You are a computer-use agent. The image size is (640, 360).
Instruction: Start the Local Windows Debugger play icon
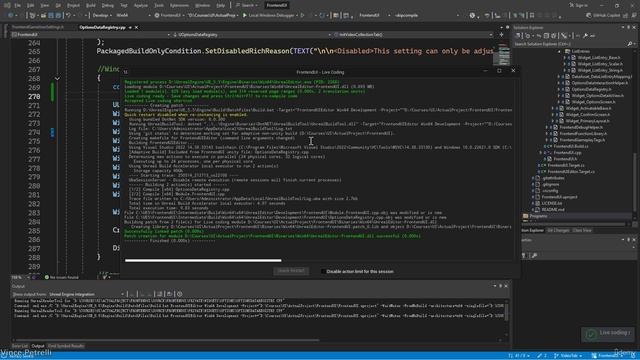click(x=245, y=16)
